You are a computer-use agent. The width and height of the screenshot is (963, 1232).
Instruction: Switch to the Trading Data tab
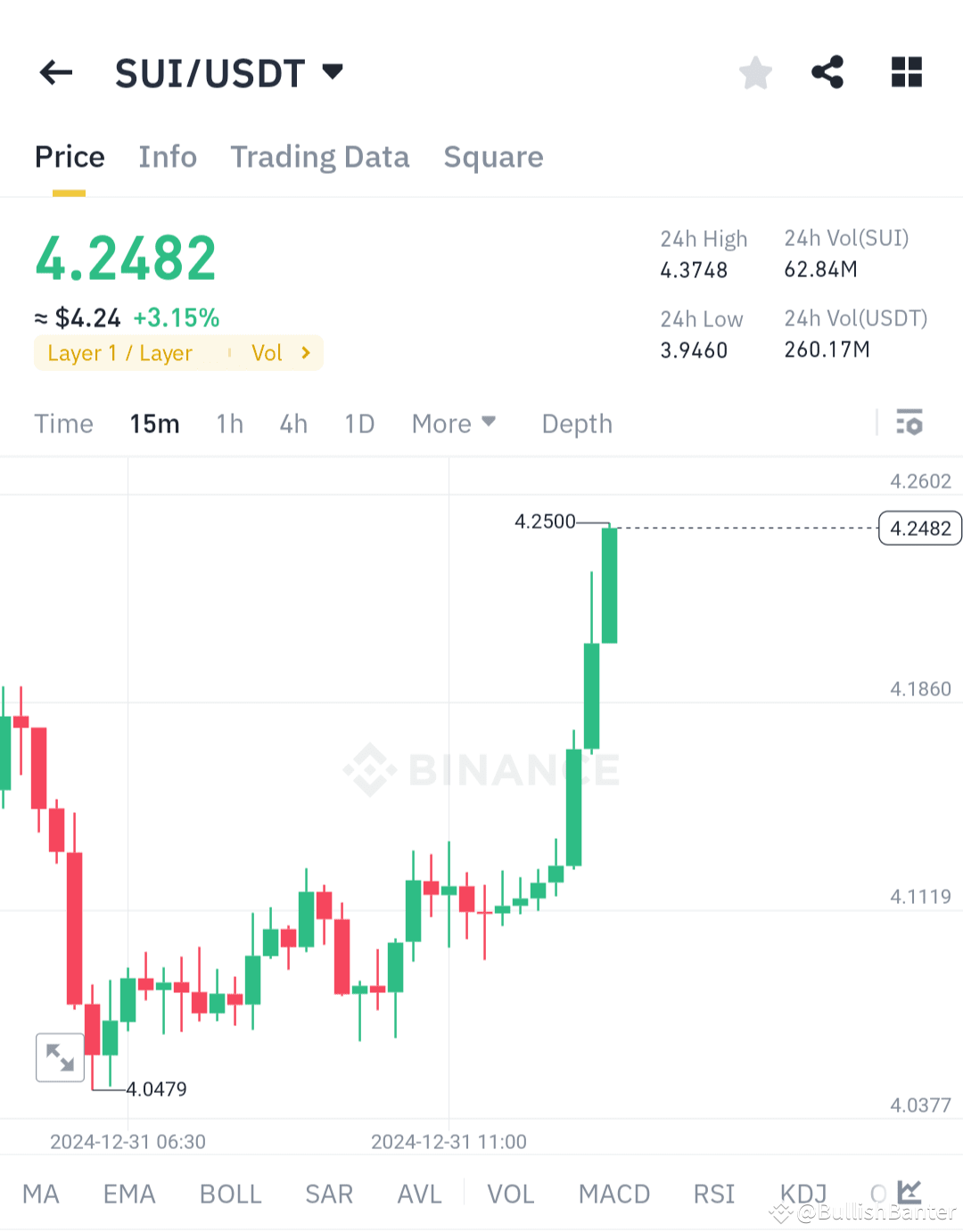pyautogui.click(x=320, y=157)
